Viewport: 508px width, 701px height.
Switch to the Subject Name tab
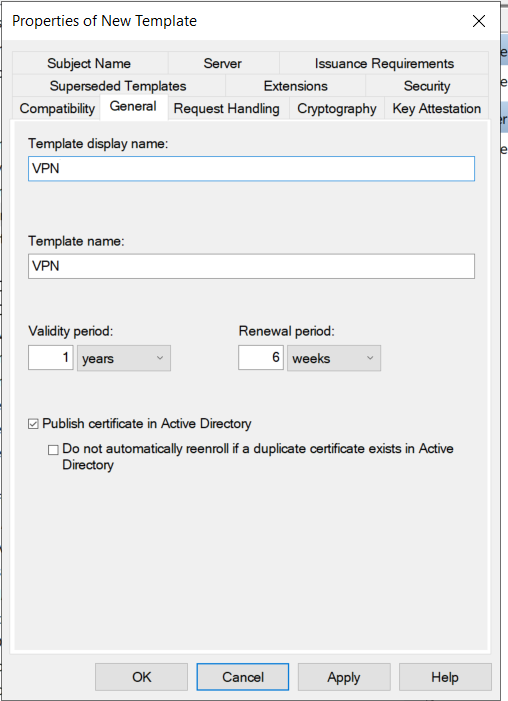pos(89,63)
